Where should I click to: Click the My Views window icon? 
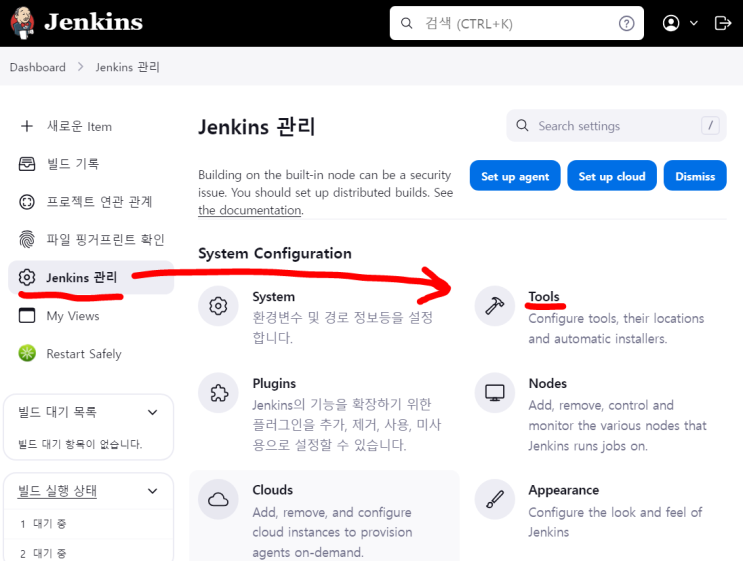[x=27, y=316]
